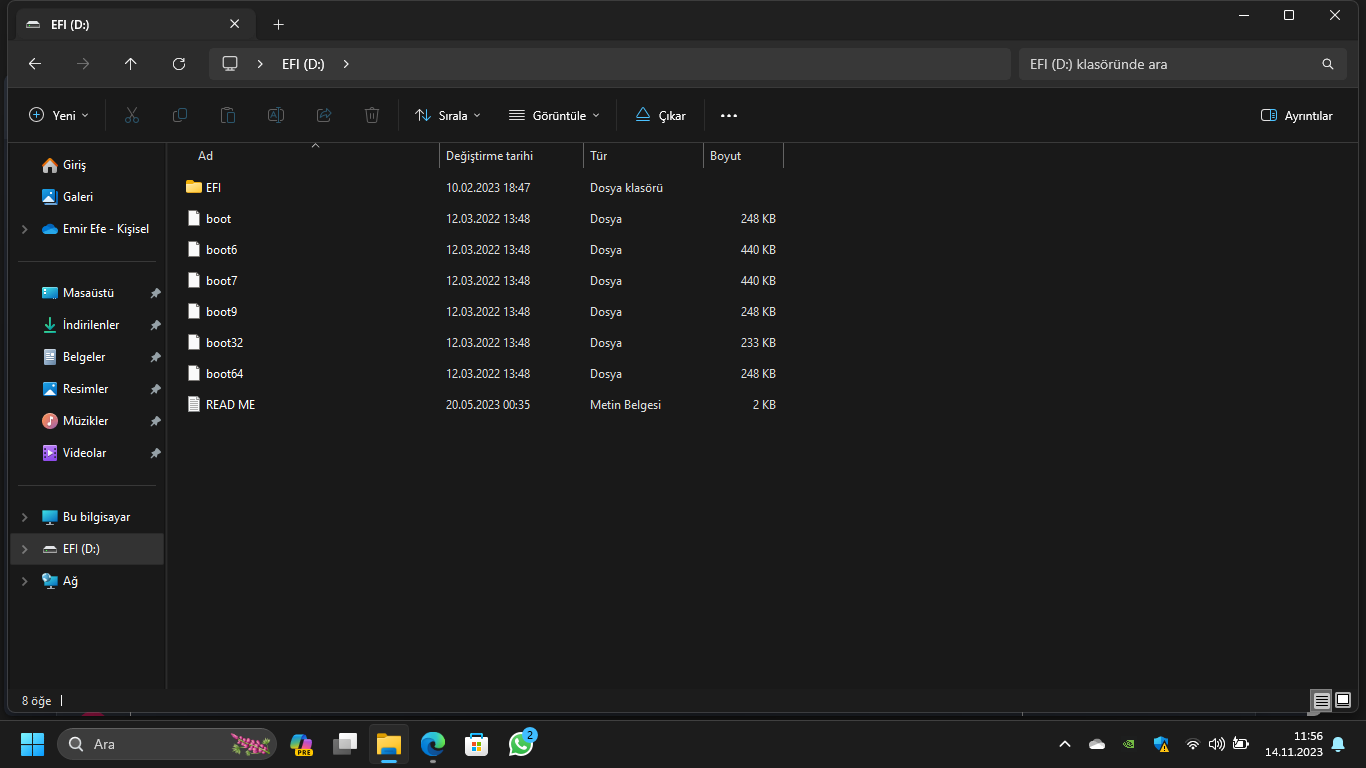Open WhatsApp from the taskbar
Screen dimensions: 1366x768
tap(521, 744)
